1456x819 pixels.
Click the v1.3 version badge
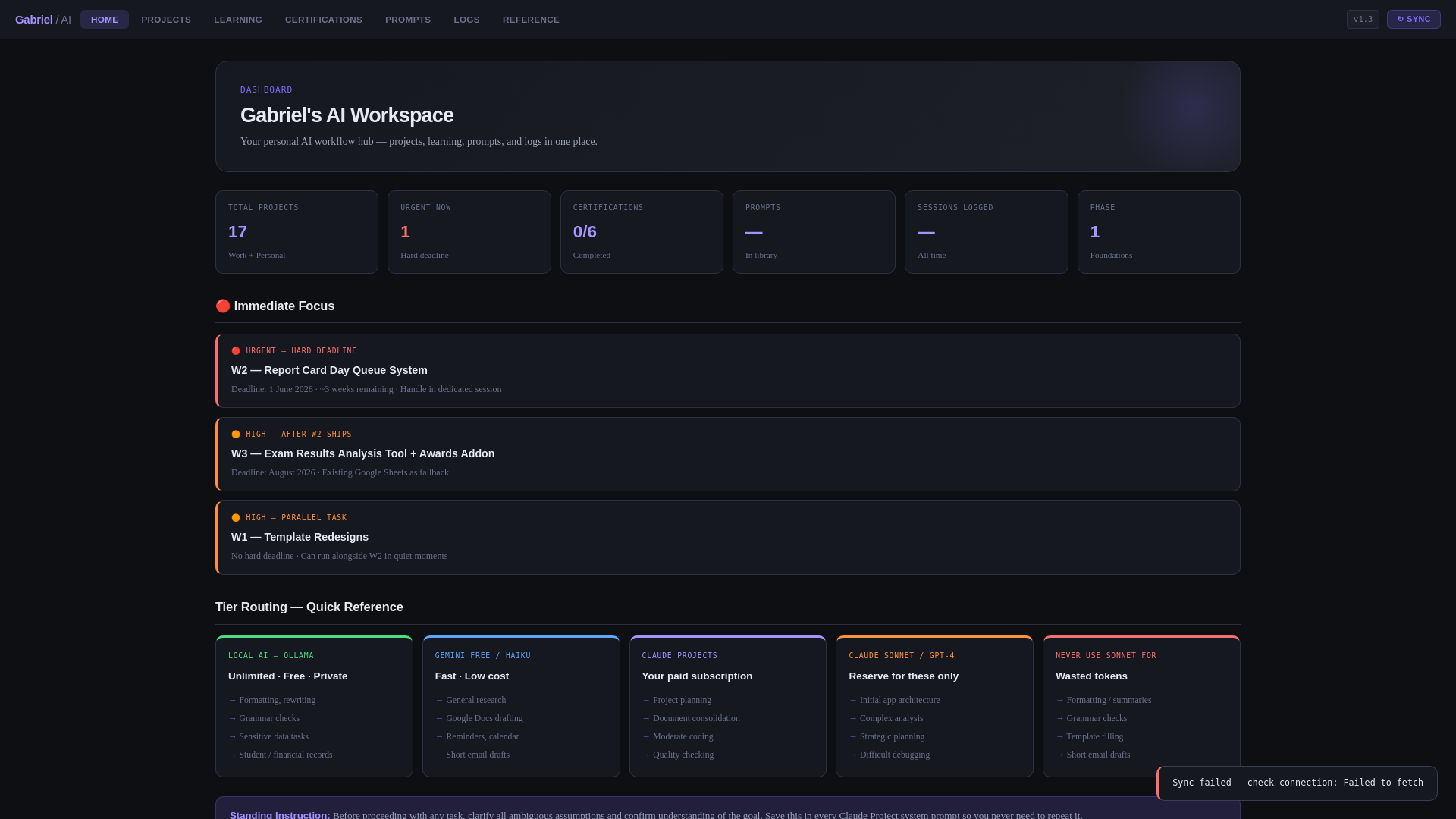click(1363, 20)
